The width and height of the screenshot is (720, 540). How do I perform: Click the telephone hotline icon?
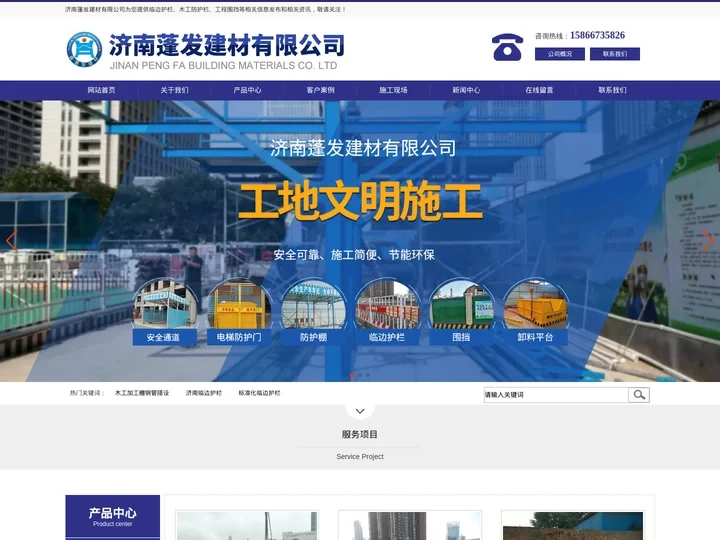coord(507,47)
